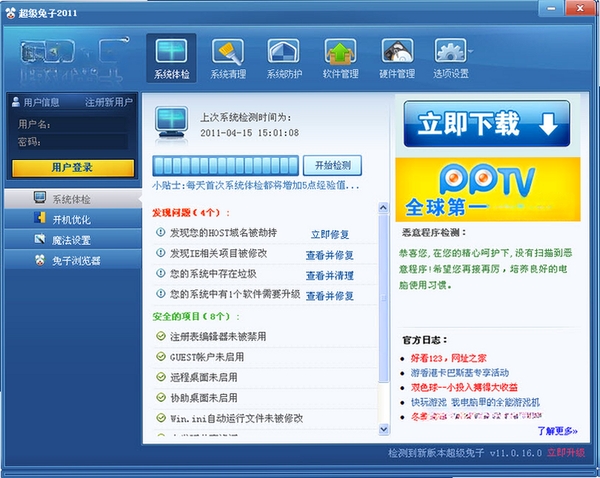Image resolution: width=600 pixels, height=478 pixels.
Task: Click the PPTV 全球第一 advertisement
Action: [488, 189]
